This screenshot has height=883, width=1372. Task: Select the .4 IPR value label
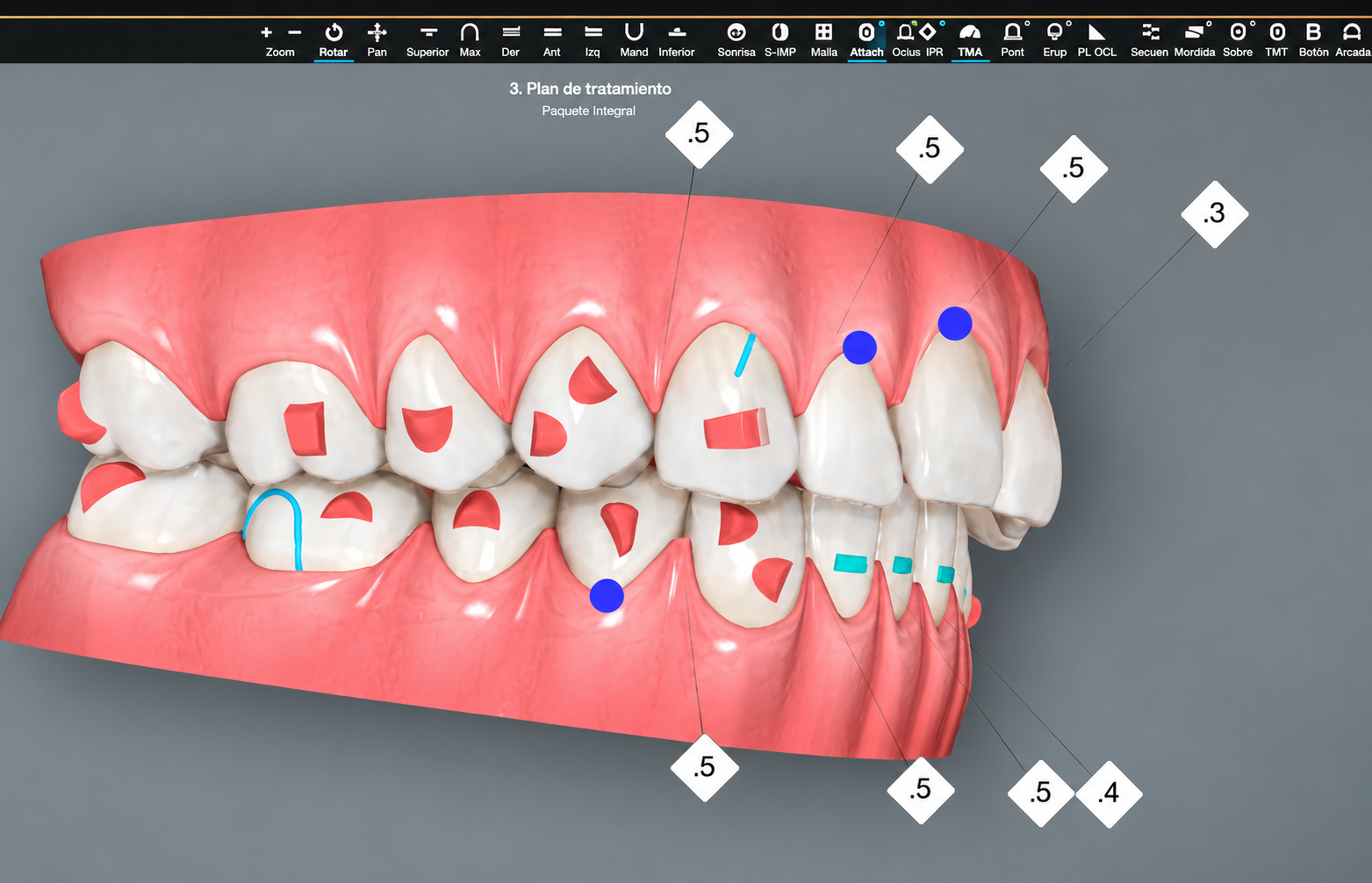[1110, 793]
